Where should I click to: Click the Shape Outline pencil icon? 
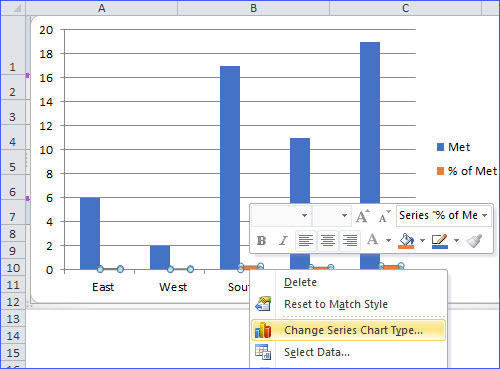point(440,240)
